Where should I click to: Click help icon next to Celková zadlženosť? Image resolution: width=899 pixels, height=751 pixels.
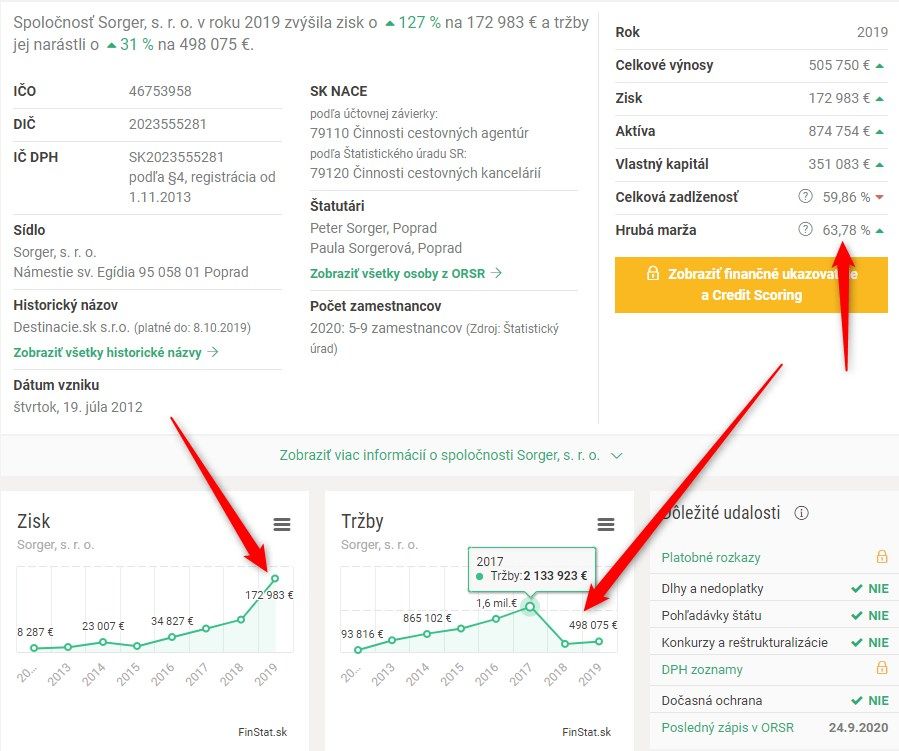pyautogui.click(x=805, y=197)
